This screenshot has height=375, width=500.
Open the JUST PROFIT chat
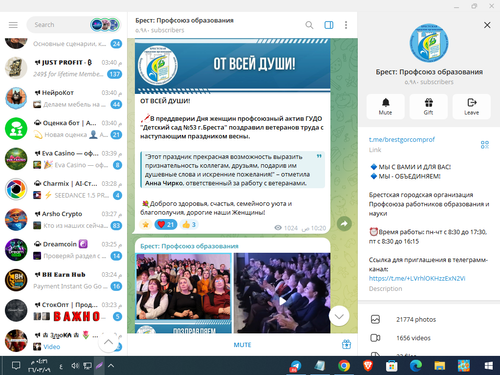point(63,68)
